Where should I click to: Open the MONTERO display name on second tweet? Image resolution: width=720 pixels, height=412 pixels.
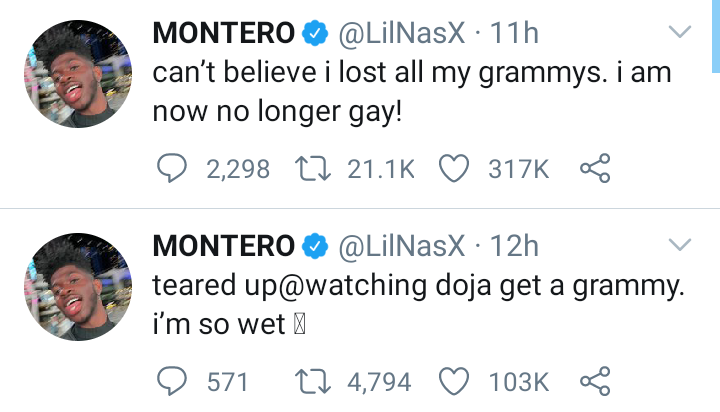(223, 245)
